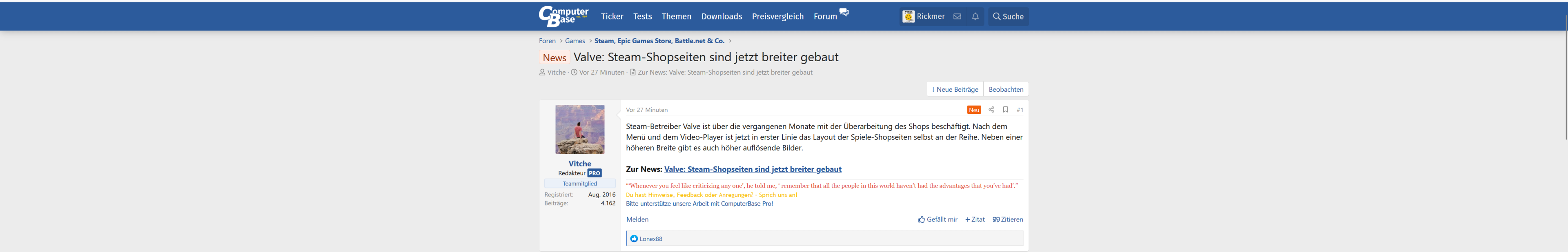This screenshot has width=1568, height=252.
Task: Click the orange Neu label
Action: click(x=974, y=110)
